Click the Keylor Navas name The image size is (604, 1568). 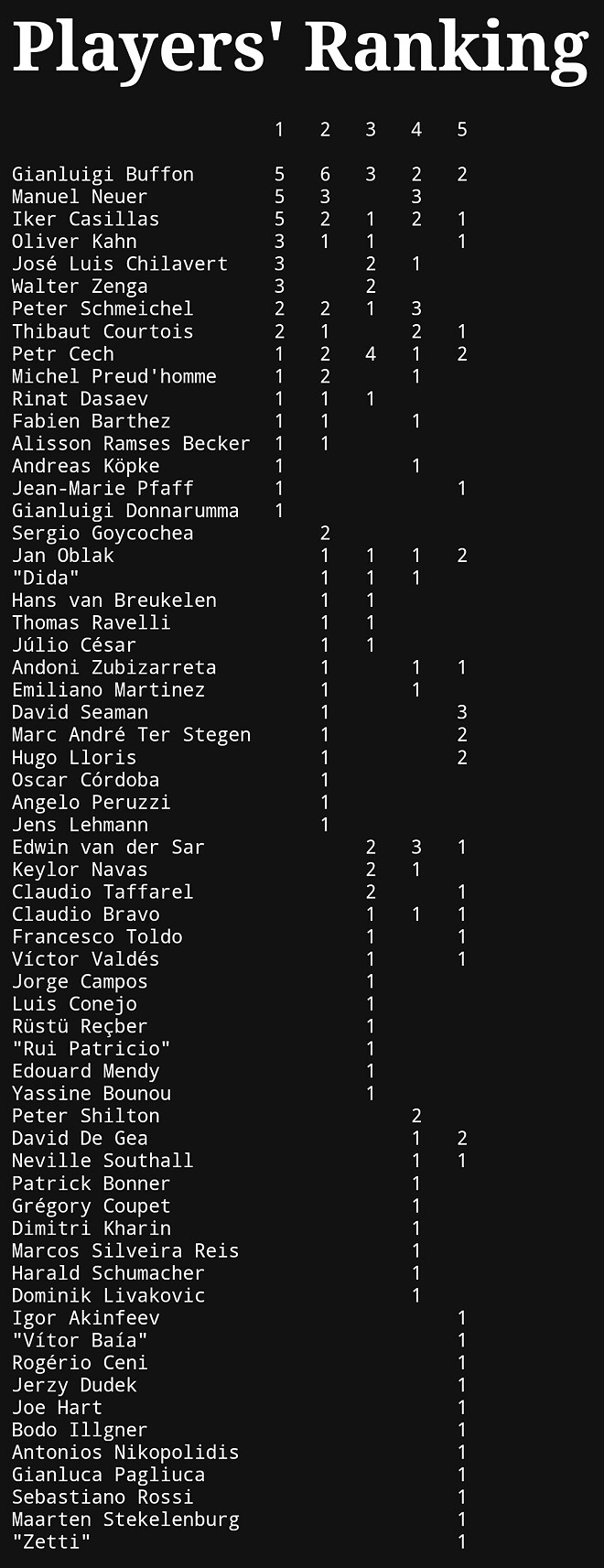80,870
